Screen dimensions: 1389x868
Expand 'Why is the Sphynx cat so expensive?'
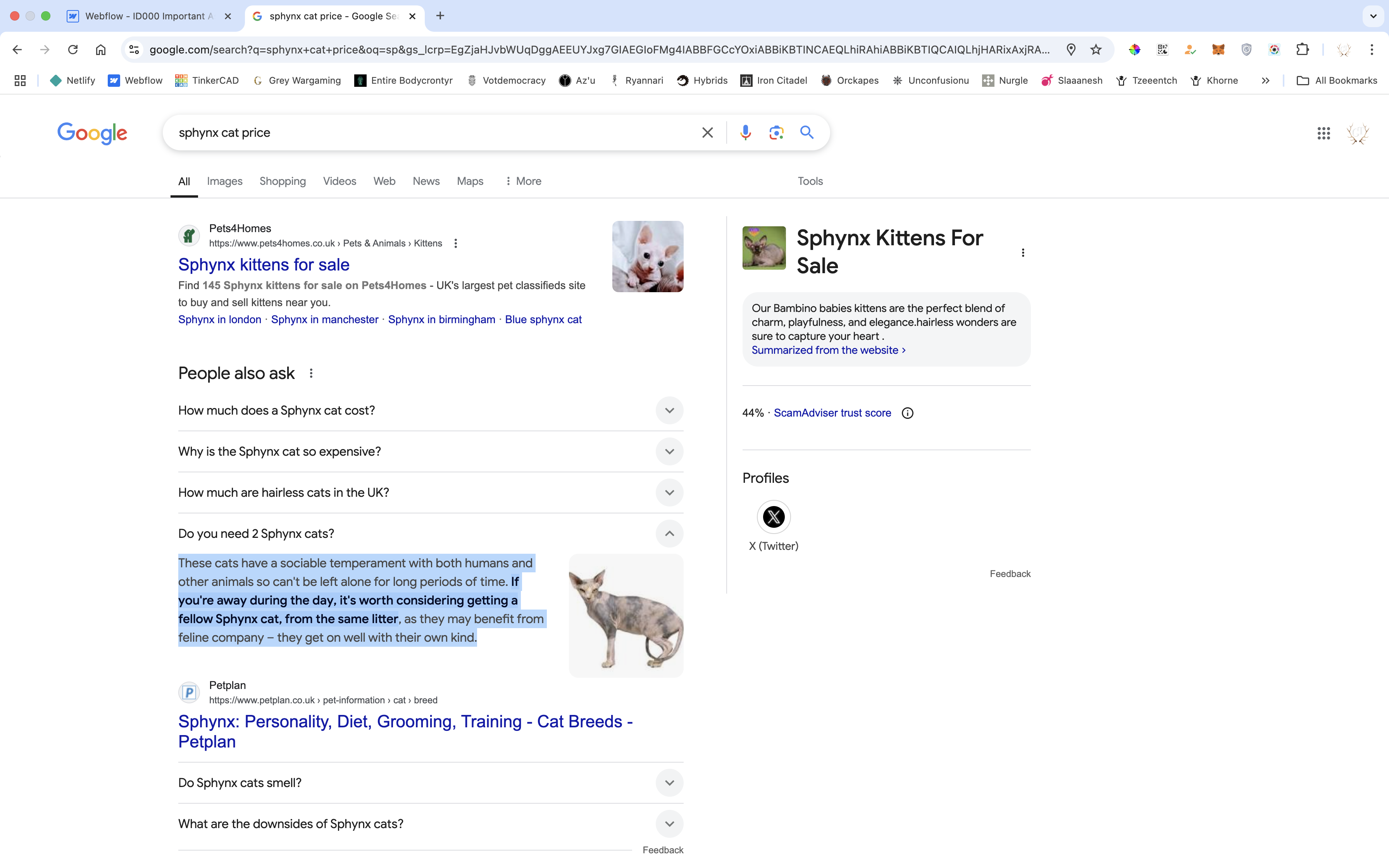(669, 452)
